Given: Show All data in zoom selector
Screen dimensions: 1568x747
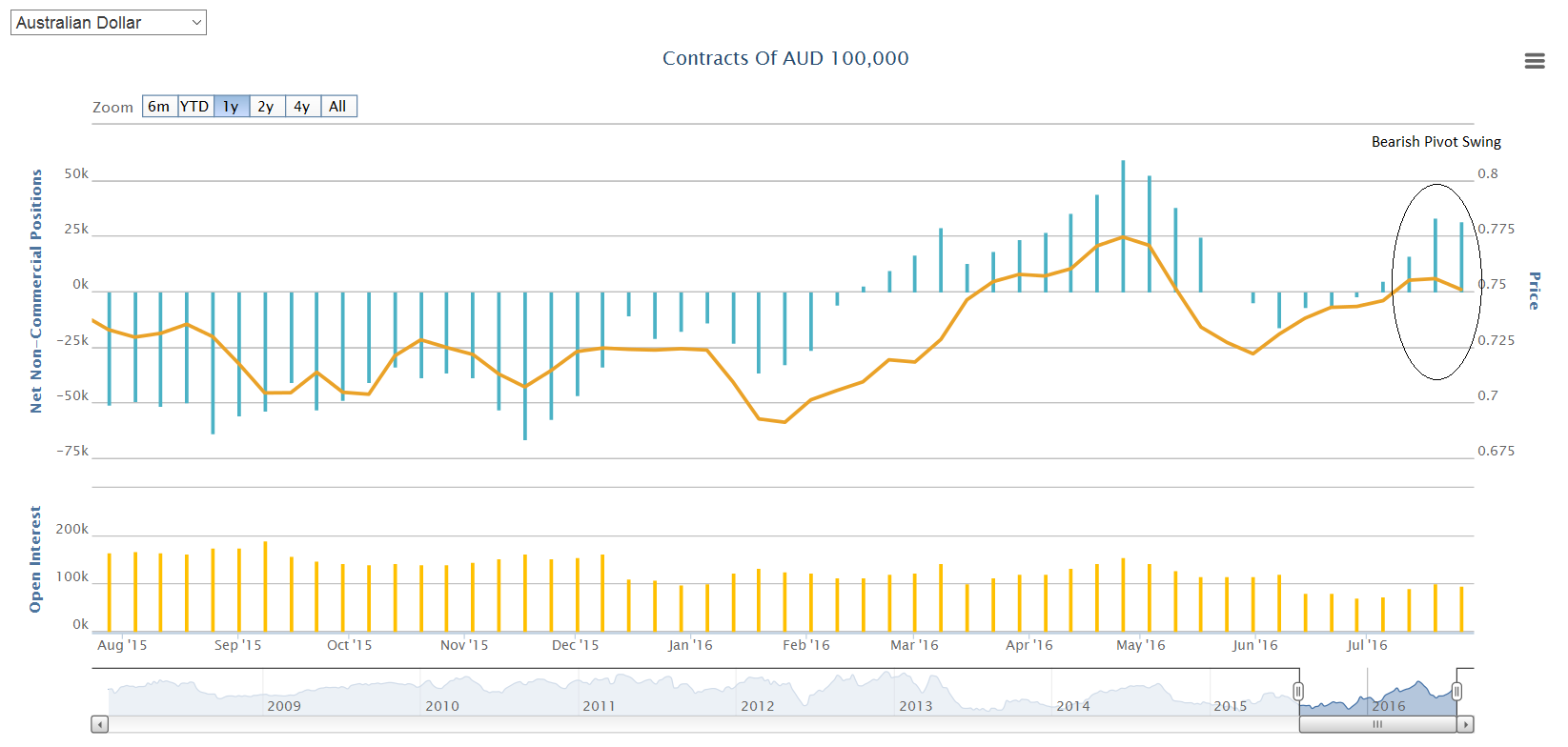Looking at the screenshot, I should 337,107.
